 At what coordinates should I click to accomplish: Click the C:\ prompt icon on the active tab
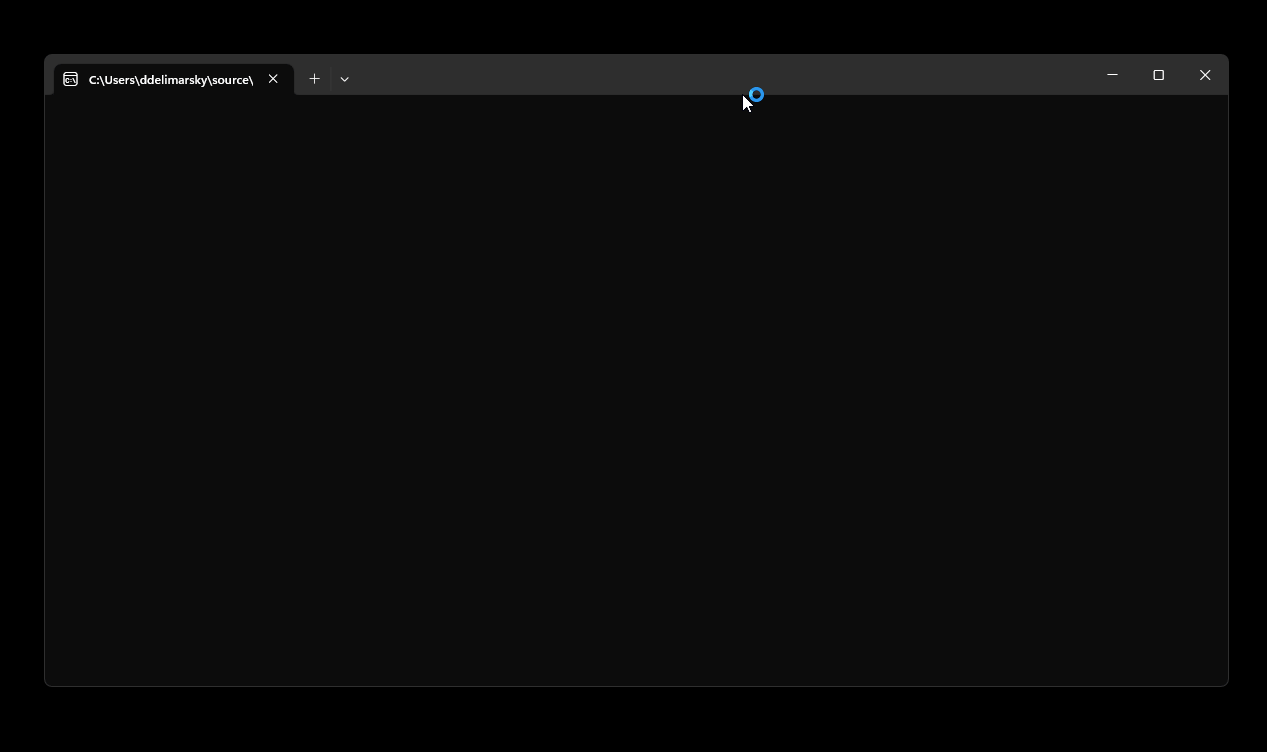pyautogui.click(x=70, y=79)
